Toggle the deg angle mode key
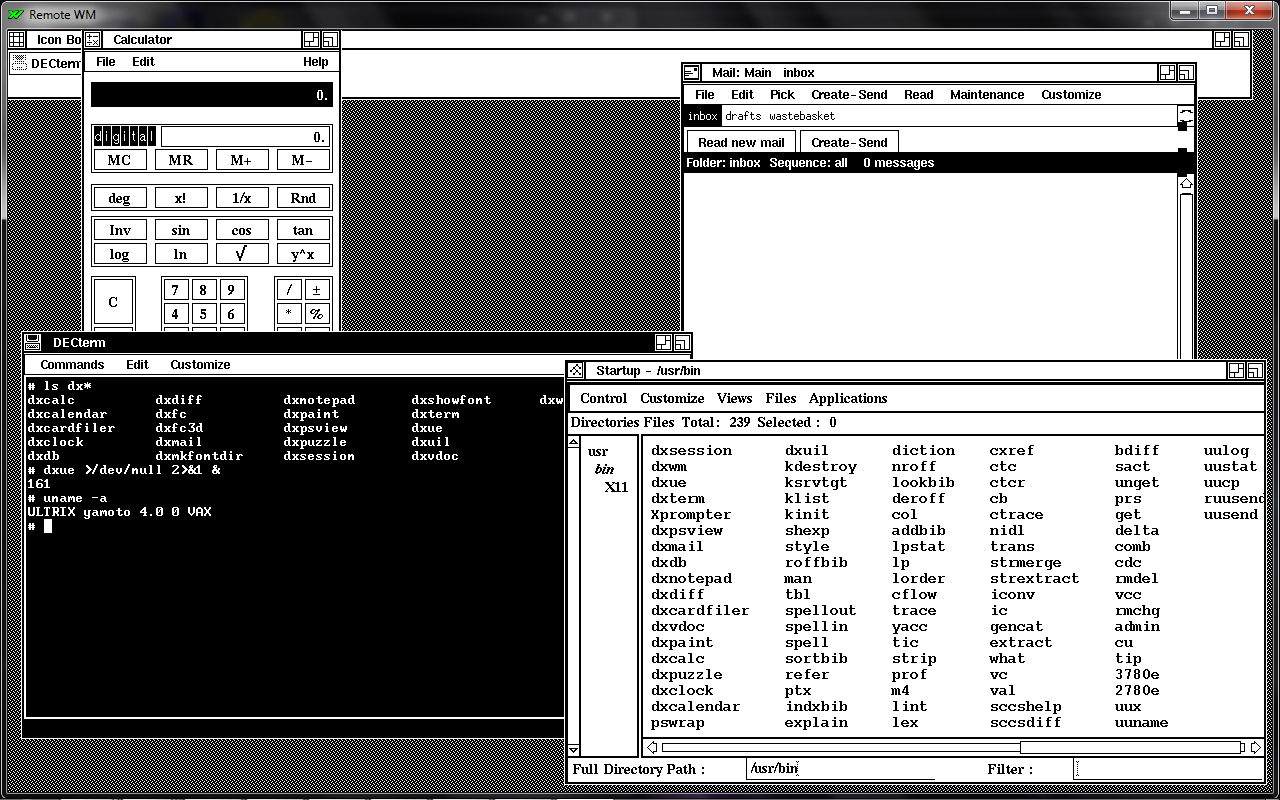This screenshot has height=800, width=1280. point(119,198)
